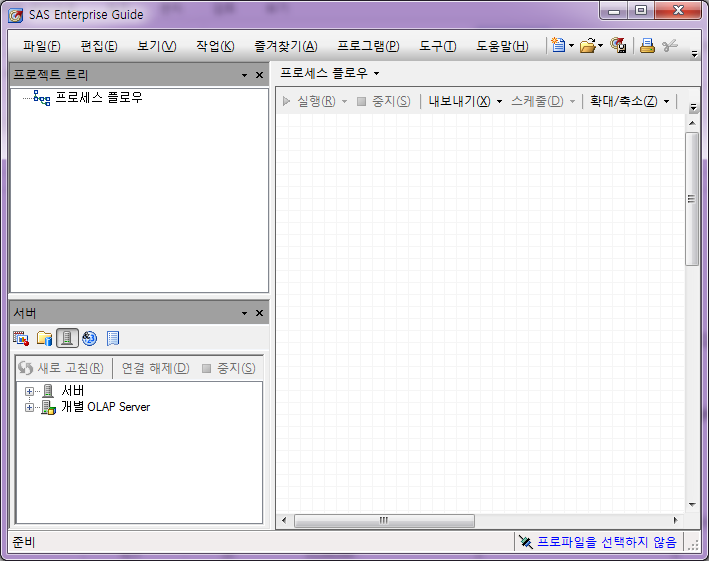Click the horizontal scrollbar left arrow
The image size is (709, 561).
point(284,520)
